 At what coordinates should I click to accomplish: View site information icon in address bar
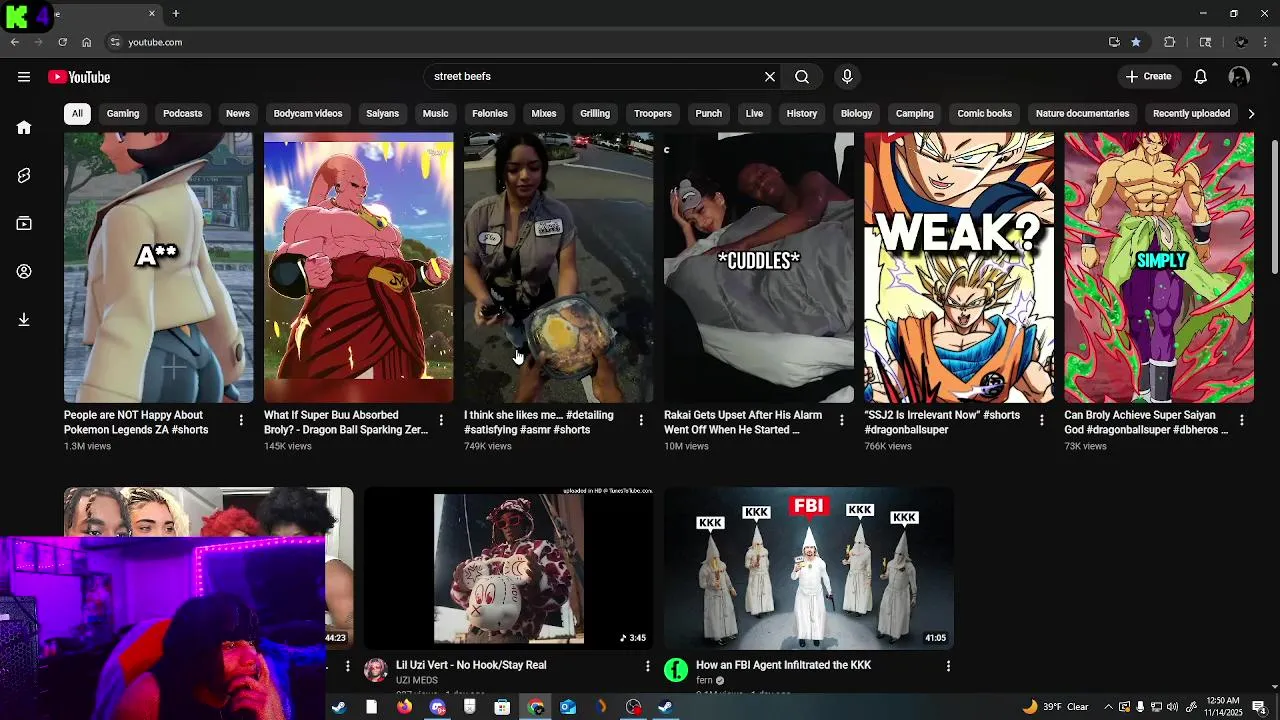pyautogui.click(x=115, y=42)
